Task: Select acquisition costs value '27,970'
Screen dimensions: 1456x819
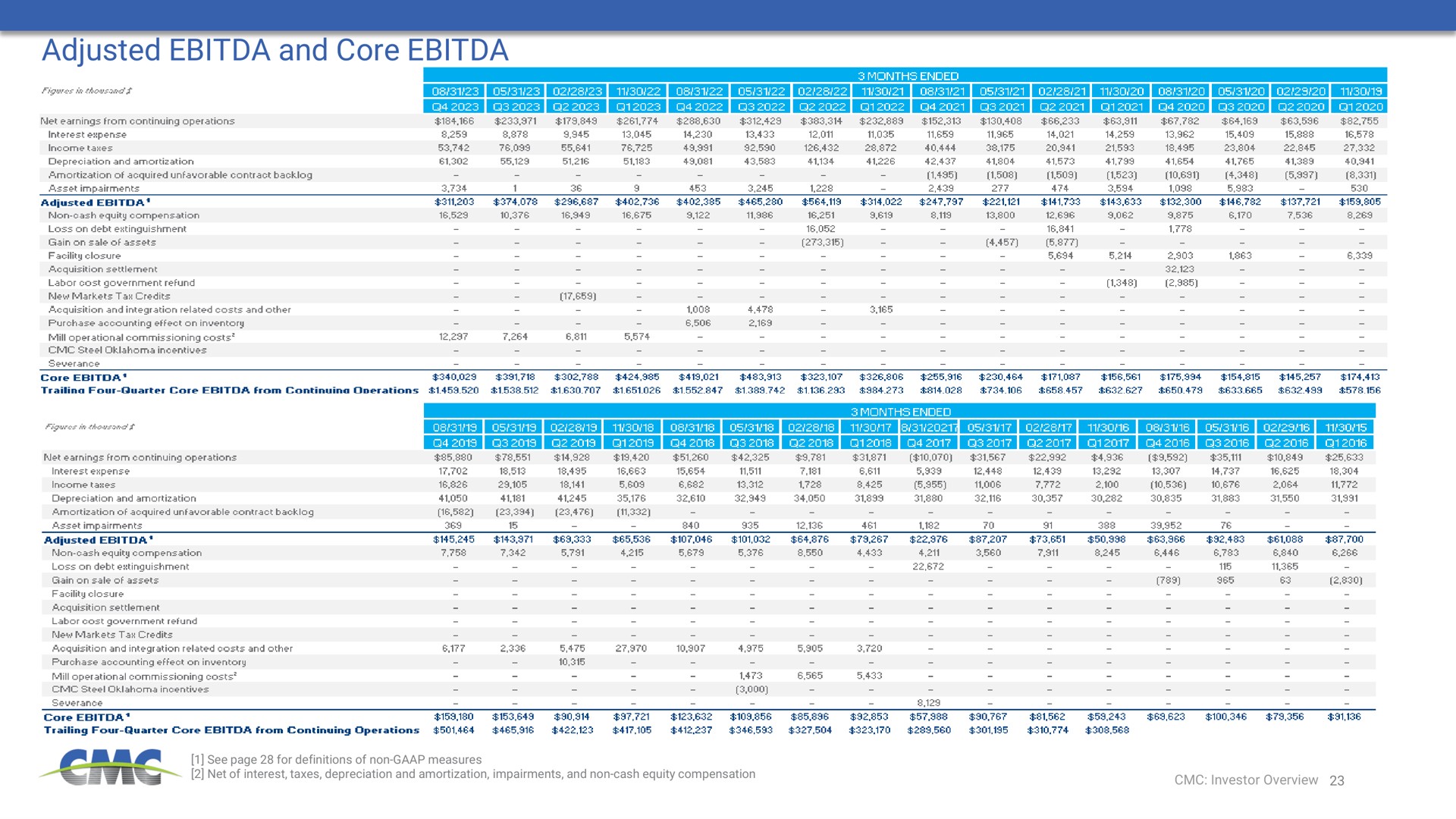Action: (x=631, y=648)
